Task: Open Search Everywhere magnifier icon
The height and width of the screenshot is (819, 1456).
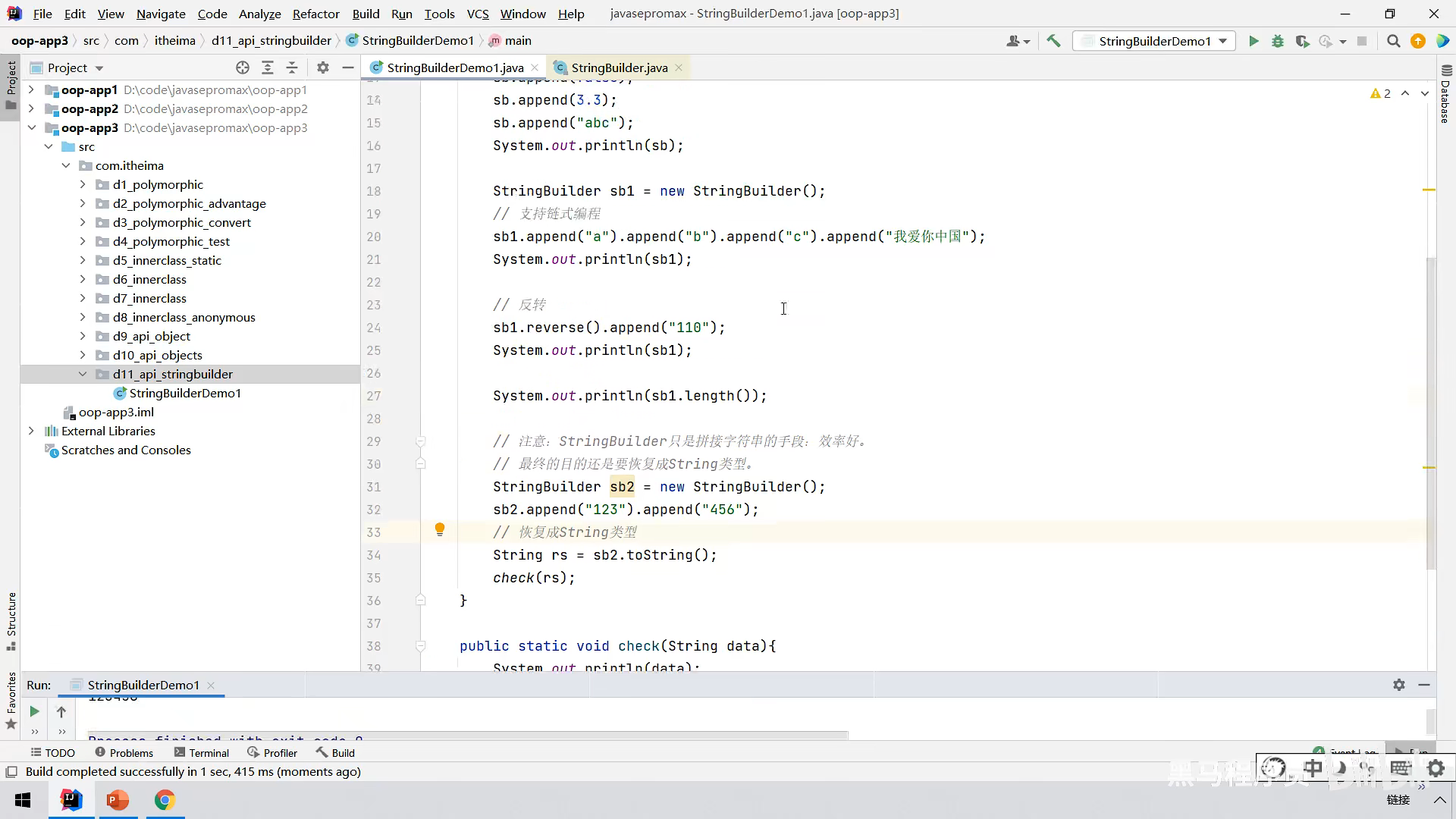Action: tap(1393, 41)
